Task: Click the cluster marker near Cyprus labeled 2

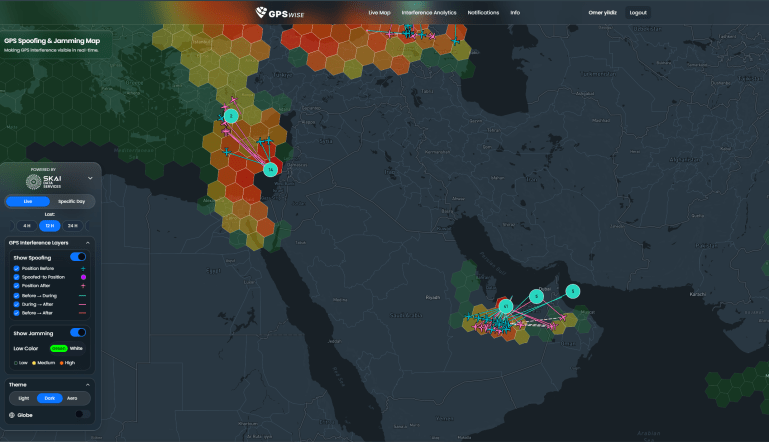Action: point(231,116)
